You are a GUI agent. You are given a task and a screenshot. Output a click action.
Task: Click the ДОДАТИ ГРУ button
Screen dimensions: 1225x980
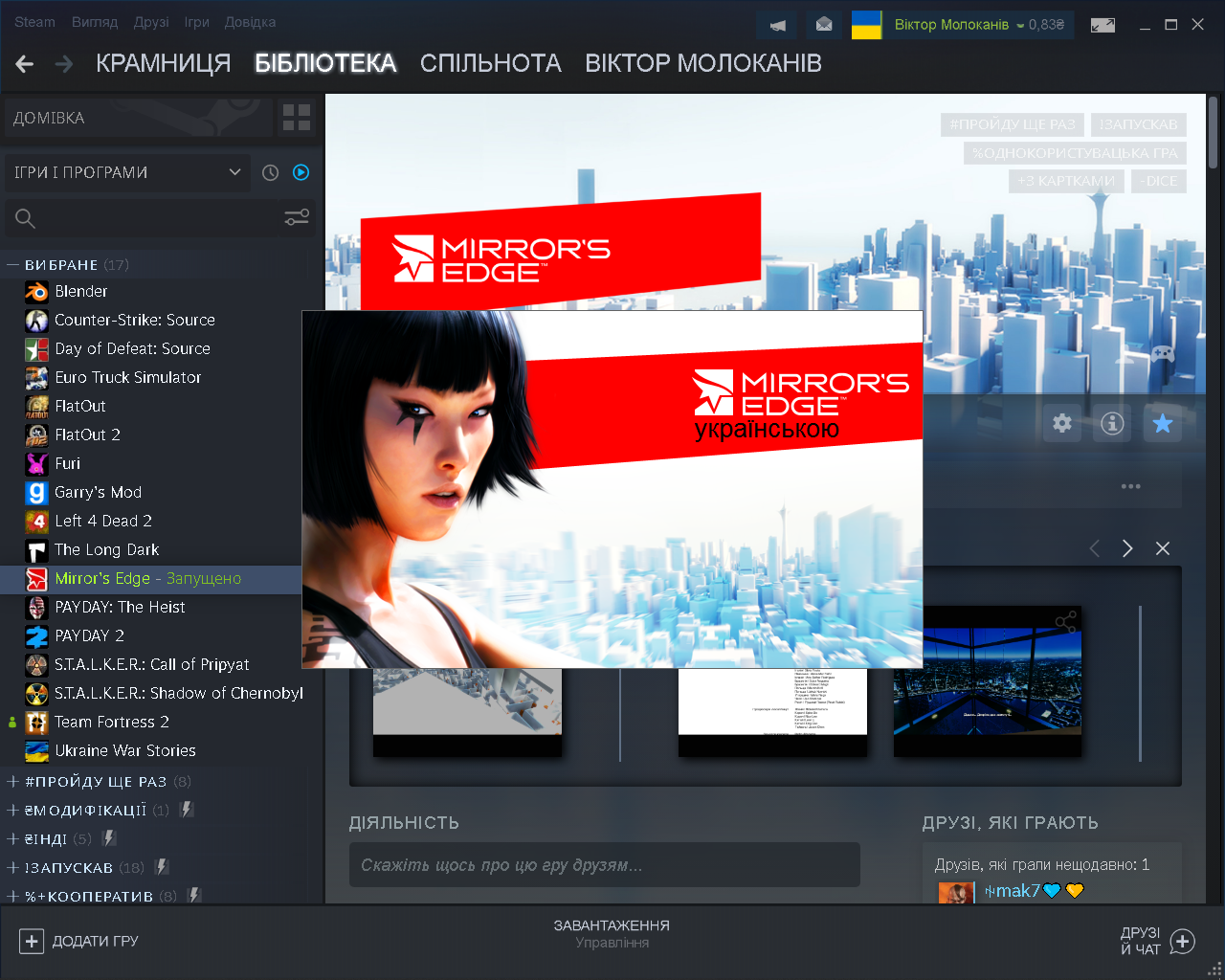coord(78,942)
